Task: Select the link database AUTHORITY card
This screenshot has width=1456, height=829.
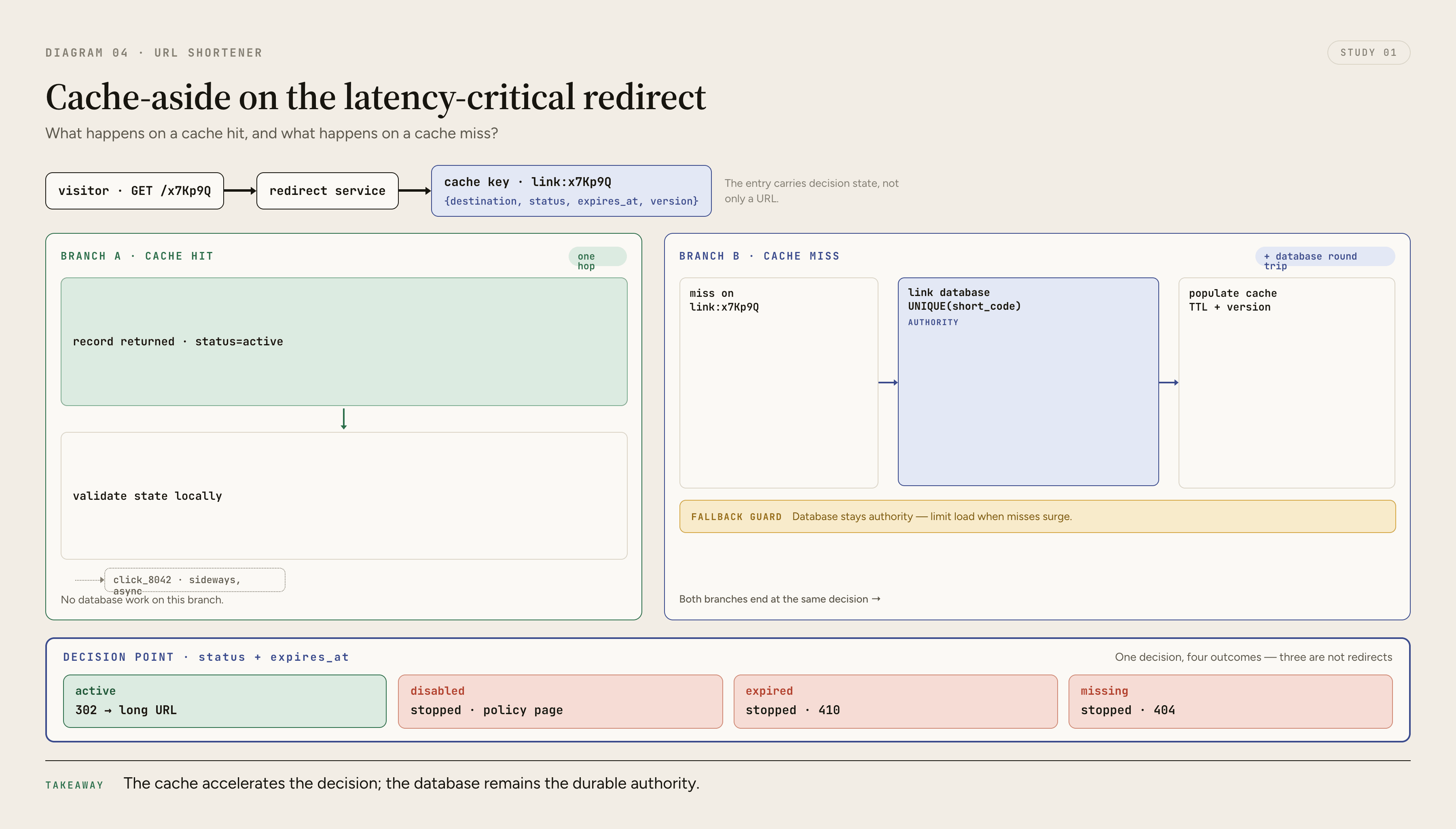Action: point(1028,381)
